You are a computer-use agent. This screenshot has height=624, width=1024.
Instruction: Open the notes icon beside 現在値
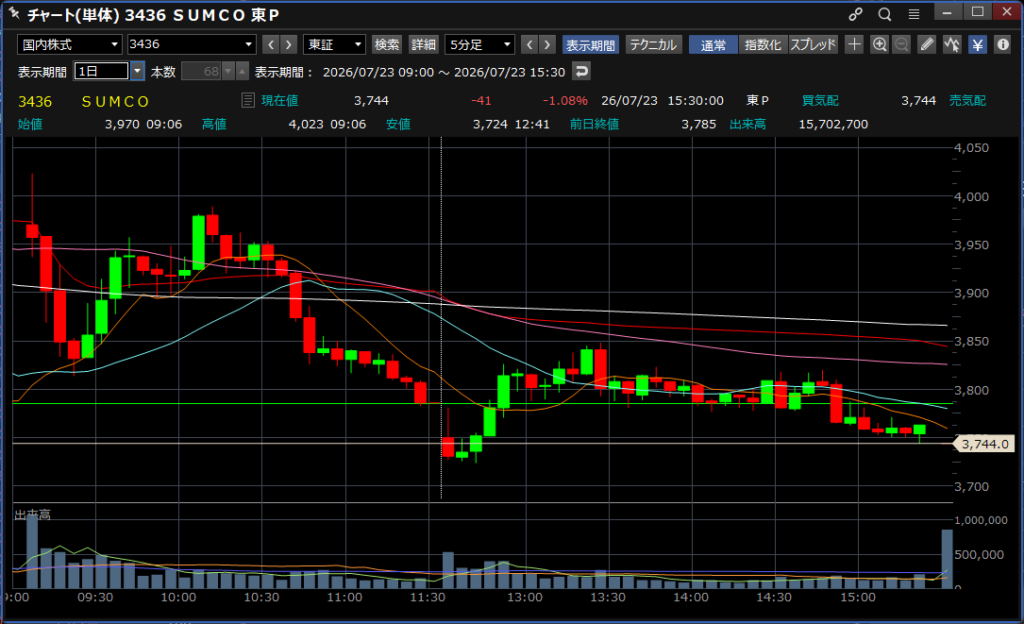pos(248,101)
